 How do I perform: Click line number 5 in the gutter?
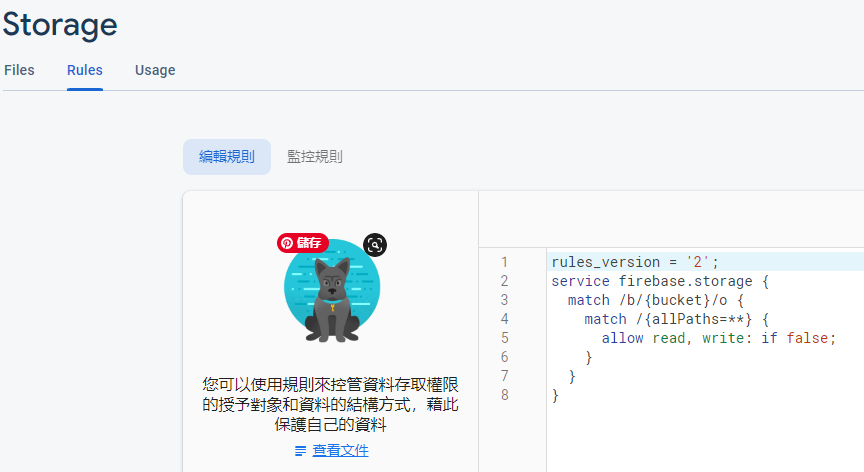pyautogui.click(x=504, y=338)
